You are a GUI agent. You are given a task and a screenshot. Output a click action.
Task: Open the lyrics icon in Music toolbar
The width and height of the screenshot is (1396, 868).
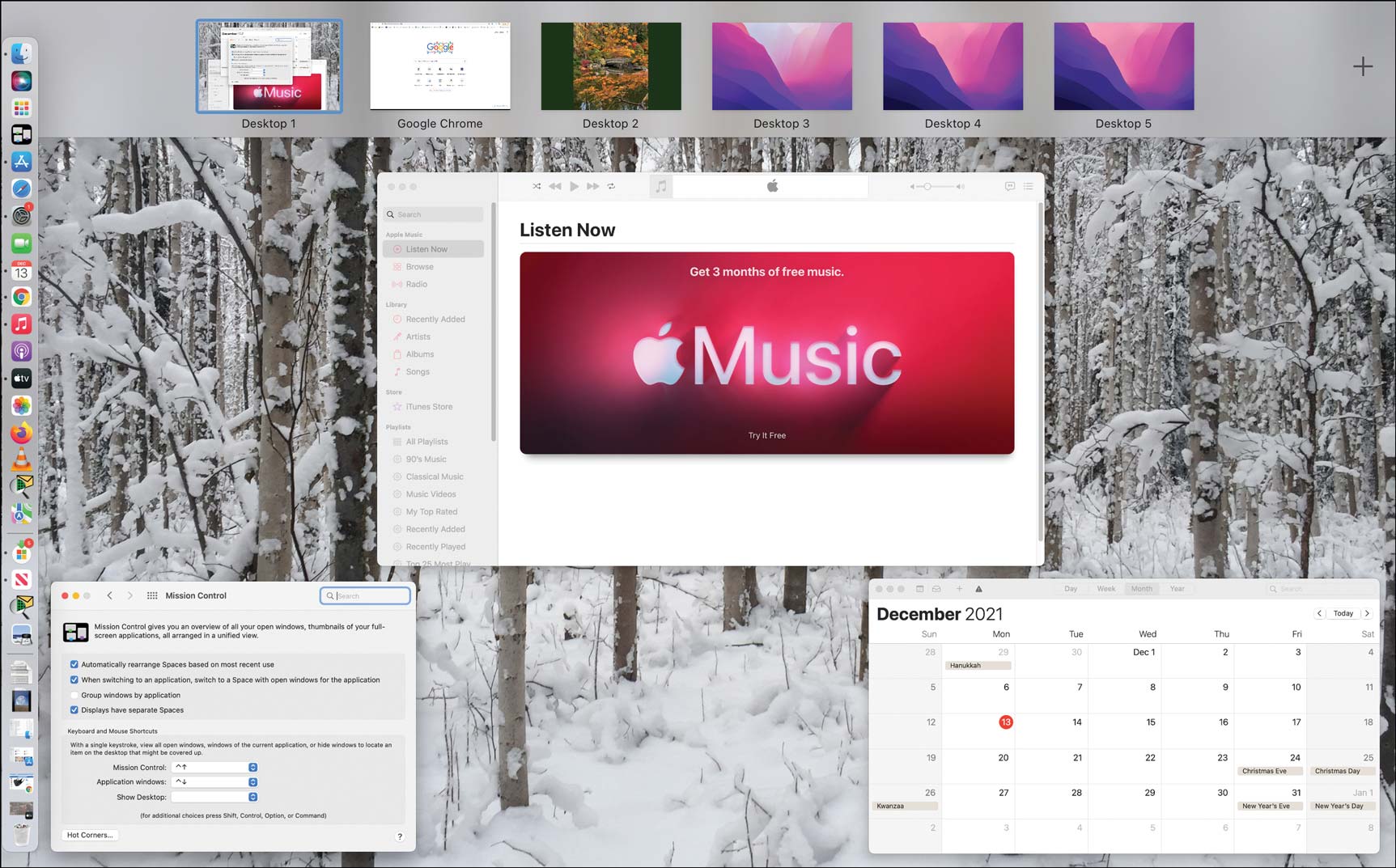[1010, 186]
